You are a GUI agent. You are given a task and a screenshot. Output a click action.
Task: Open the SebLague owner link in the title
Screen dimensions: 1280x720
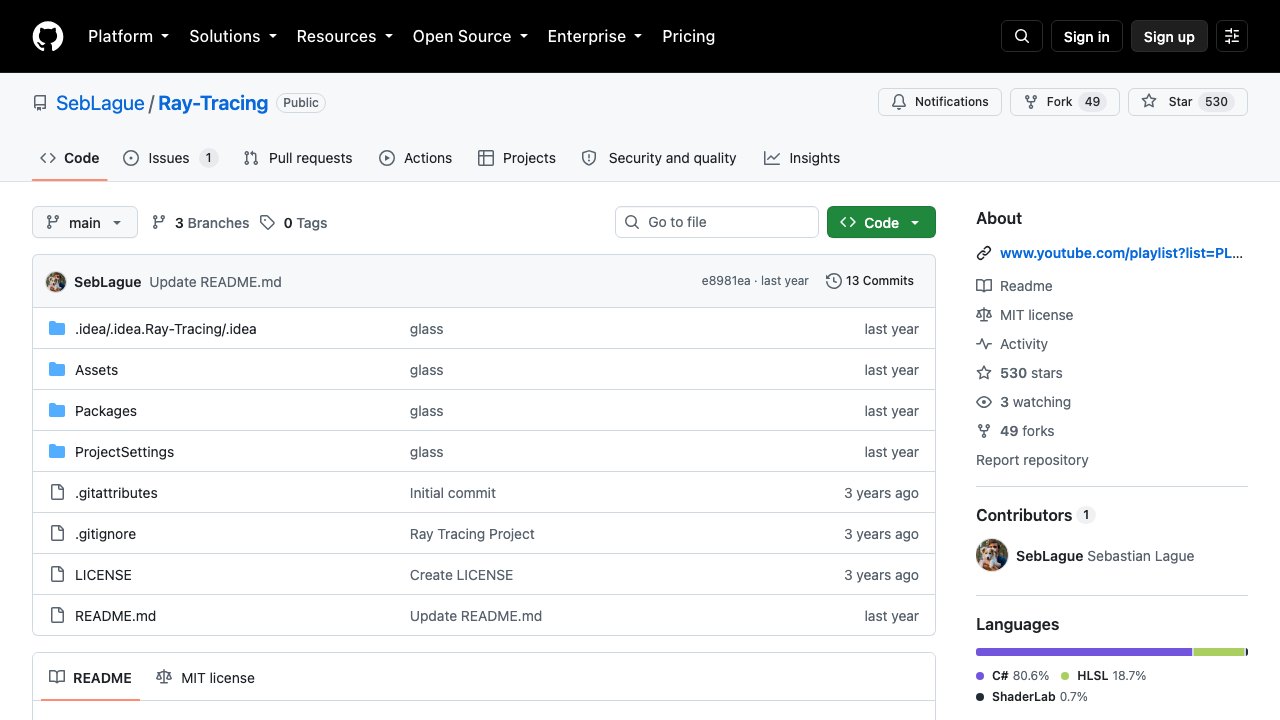coord(100,103)
